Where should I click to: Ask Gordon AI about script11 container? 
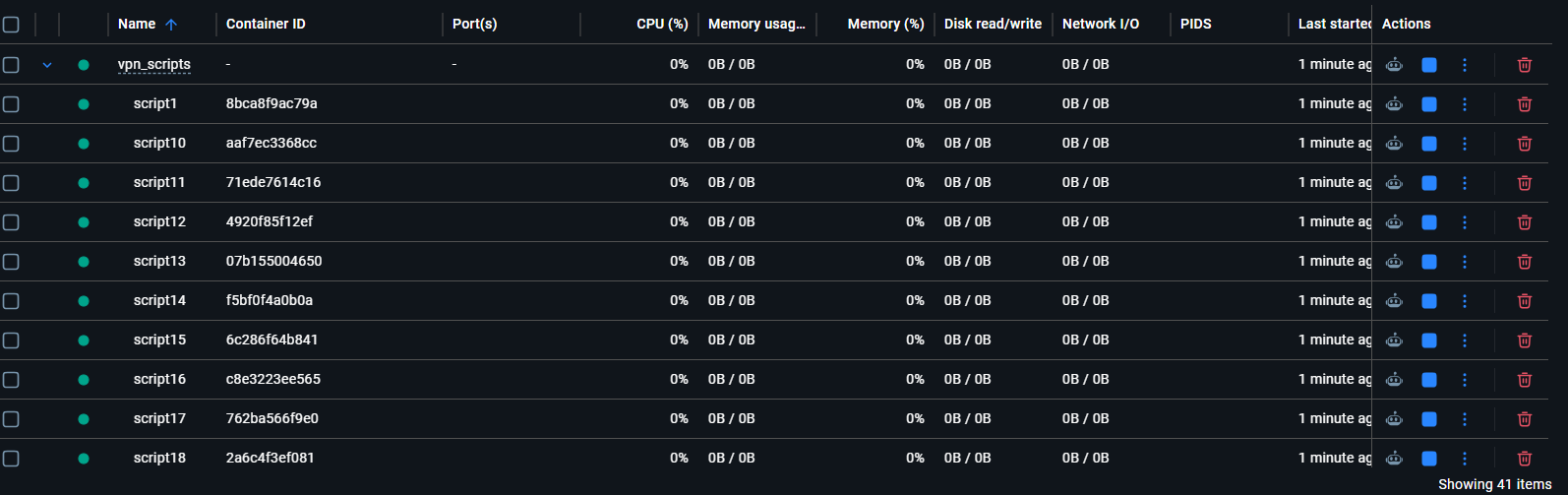[1394, 183]
